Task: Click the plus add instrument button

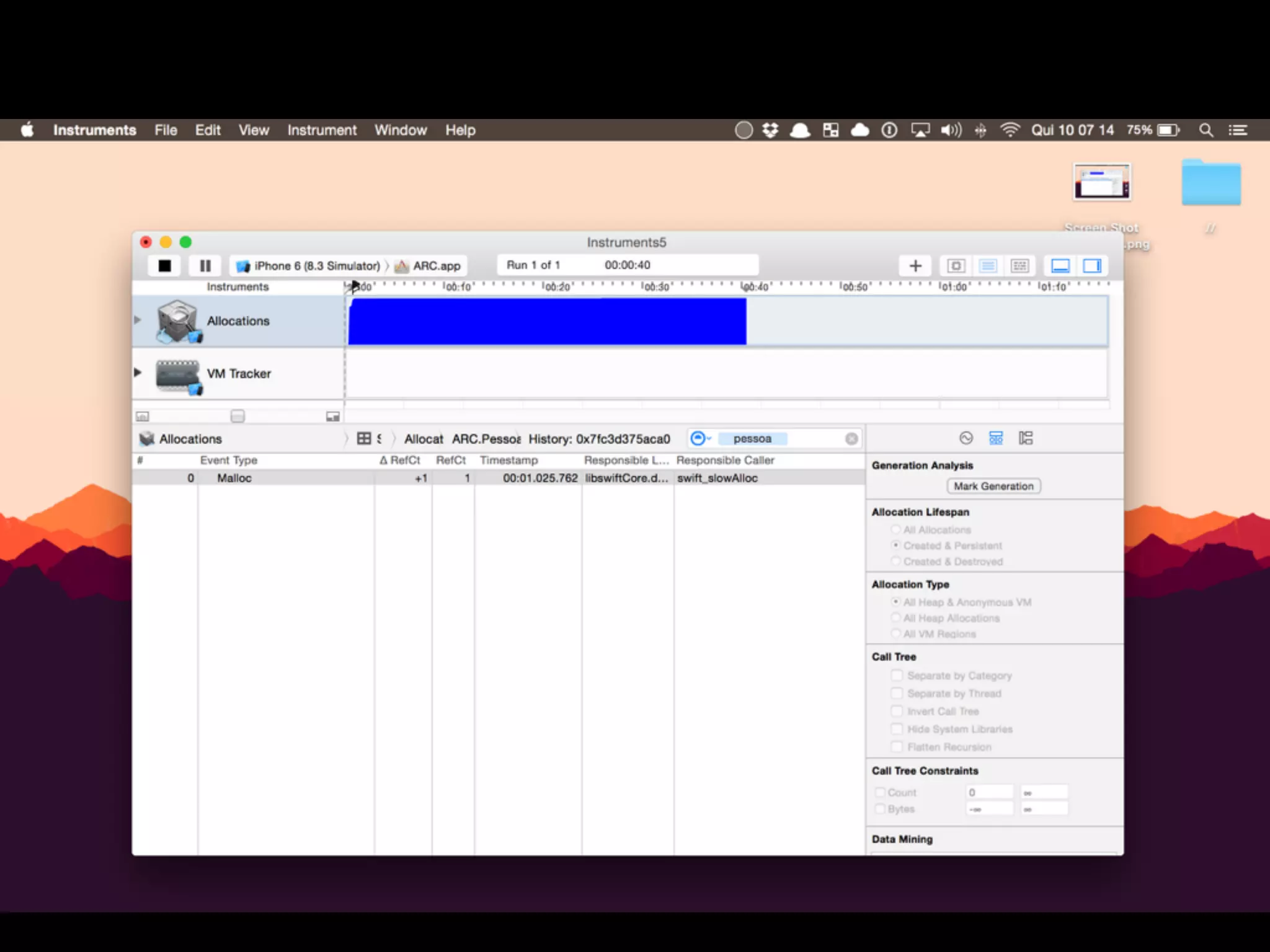Action: pos(915,266)
